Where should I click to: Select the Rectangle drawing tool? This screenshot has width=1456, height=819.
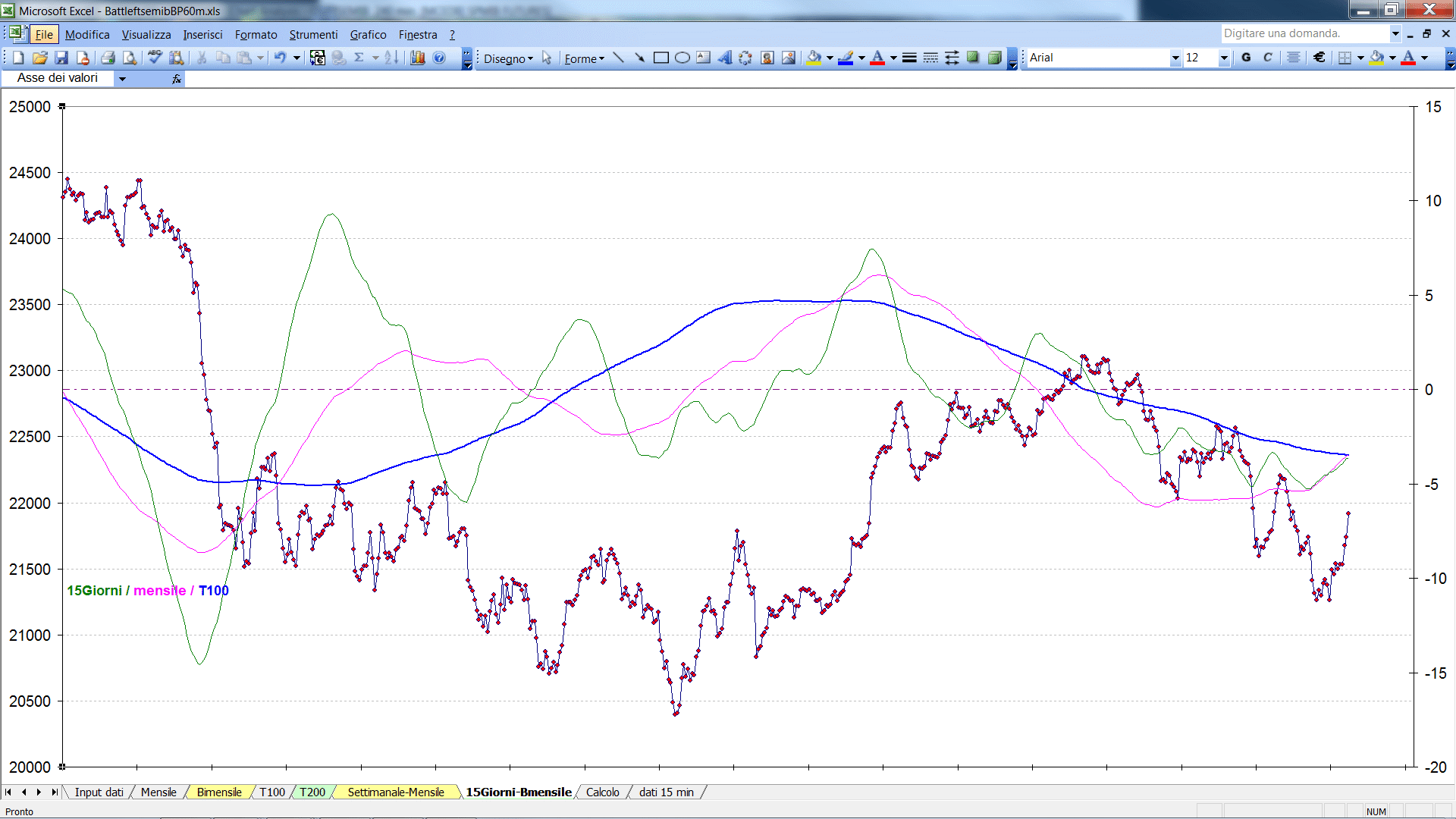pyautogui.click(x=661, y=58)
